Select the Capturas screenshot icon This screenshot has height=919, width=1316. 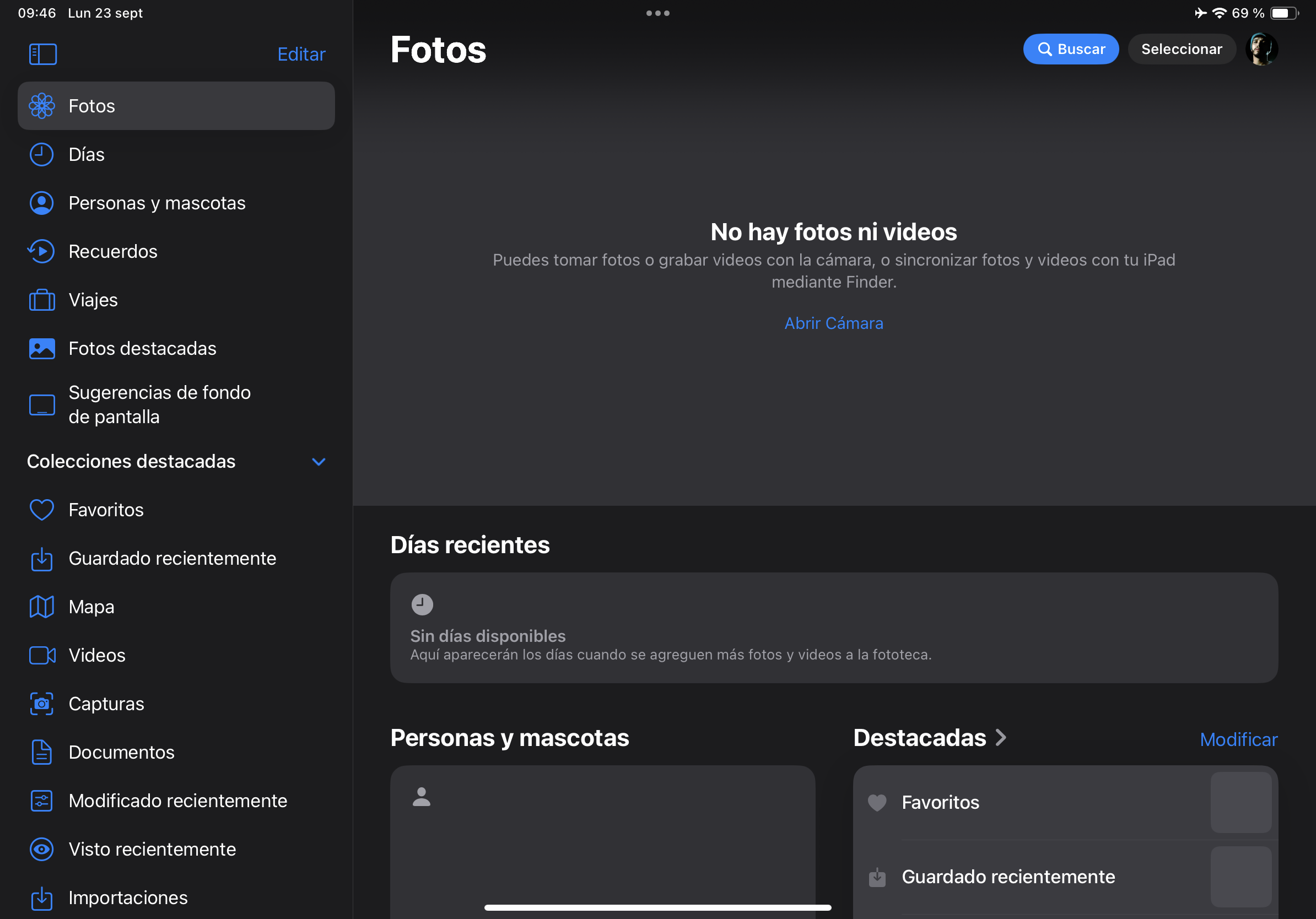(41, 704)
